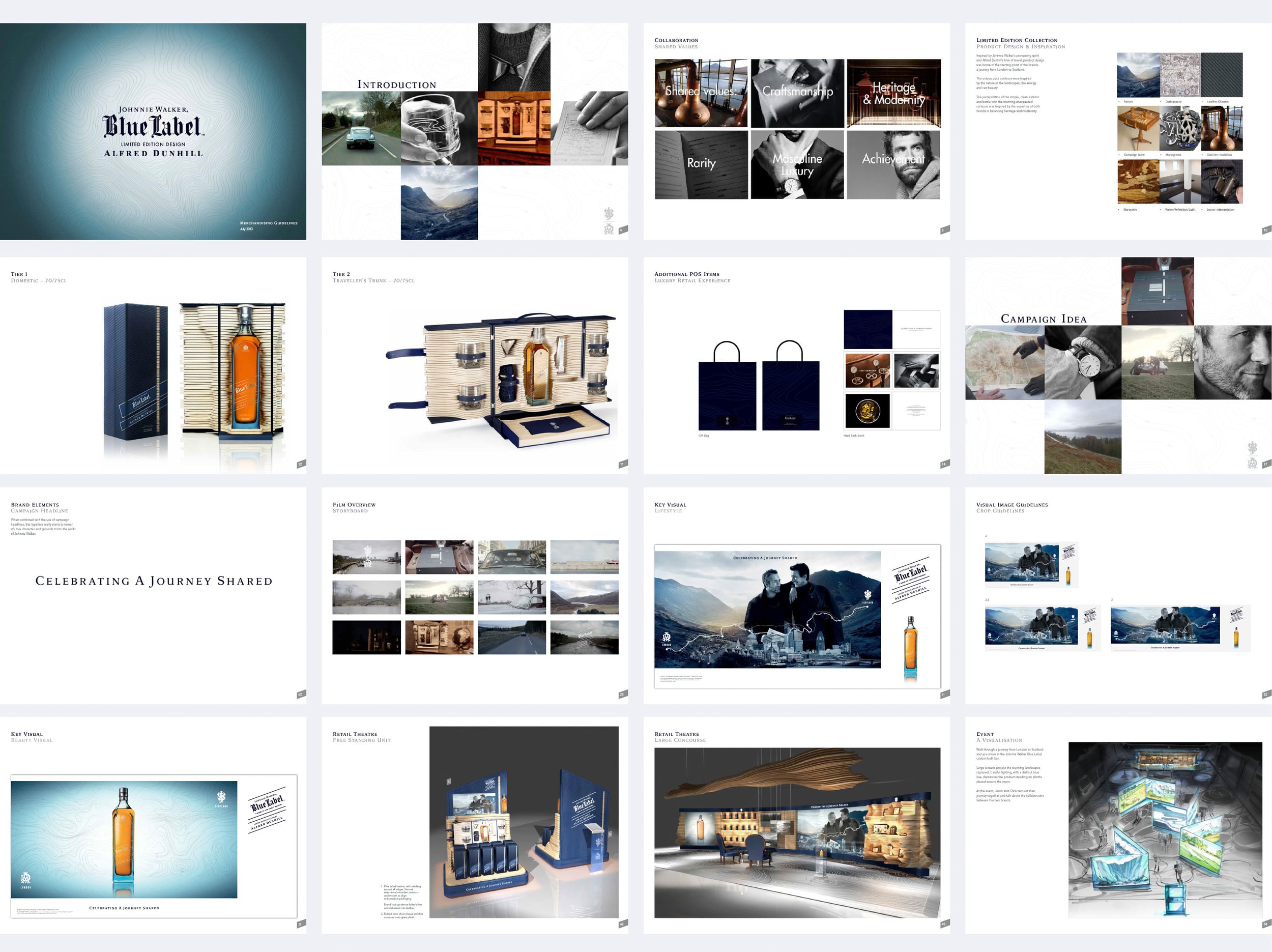The height and width of the screenshot is (952, 1272).
Task: Select the vintage car on road photo
Action: pyautogui.click(x=361, y=128)
